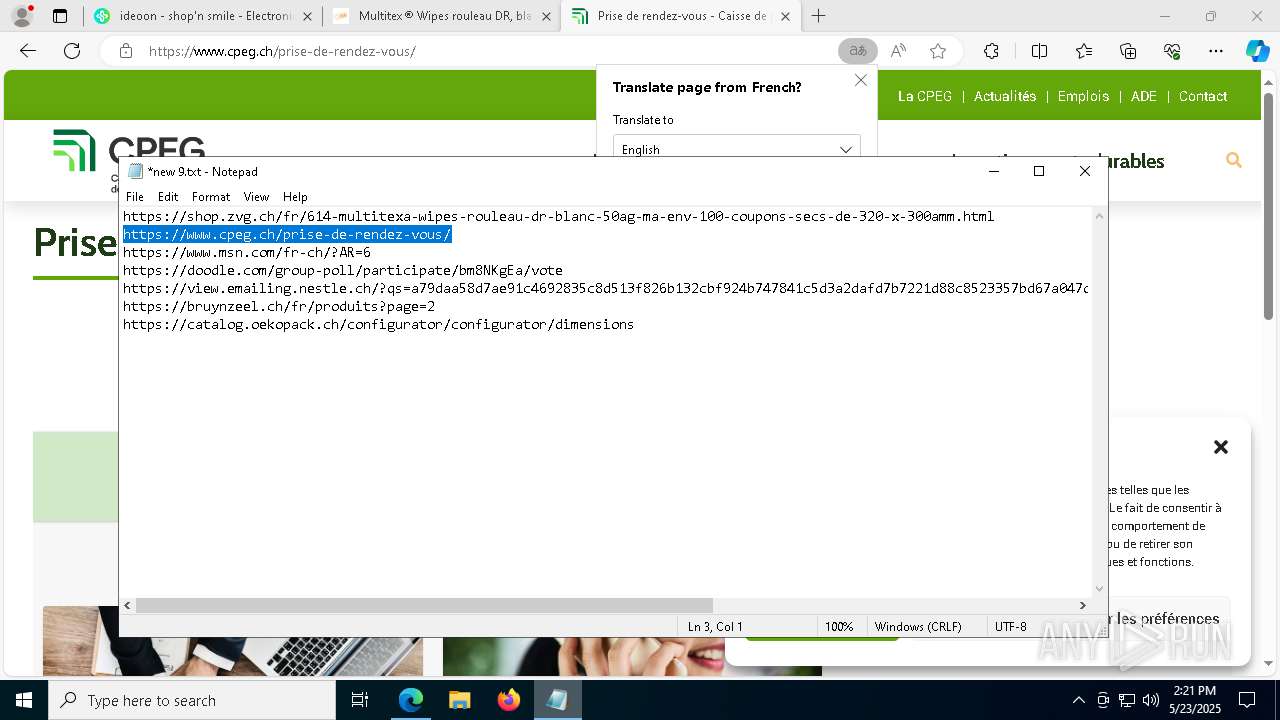This screenshot has width=1280, height=720.
Task: Open the Extensions puzzle icon
Action: coord(991,51)
